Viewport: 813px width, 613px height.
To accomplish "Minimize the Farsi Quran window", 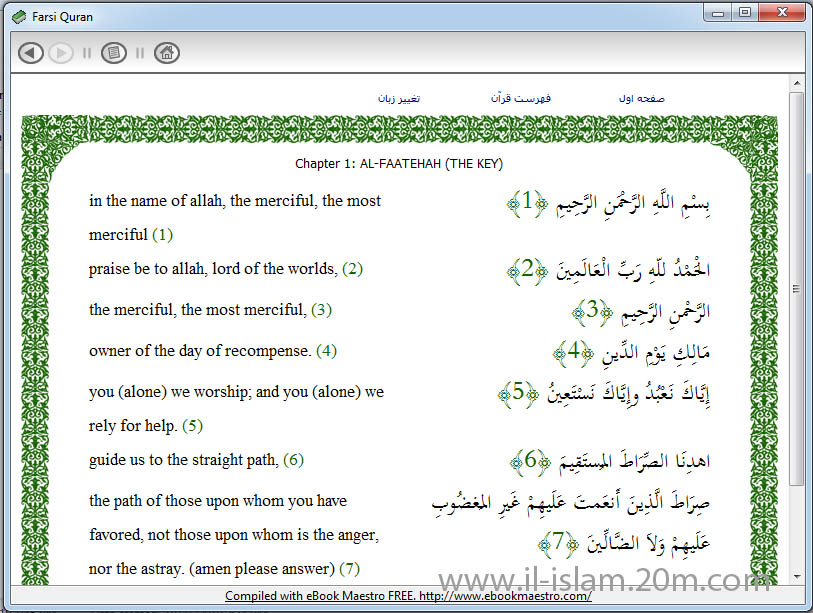I will [x=718, y=13].
